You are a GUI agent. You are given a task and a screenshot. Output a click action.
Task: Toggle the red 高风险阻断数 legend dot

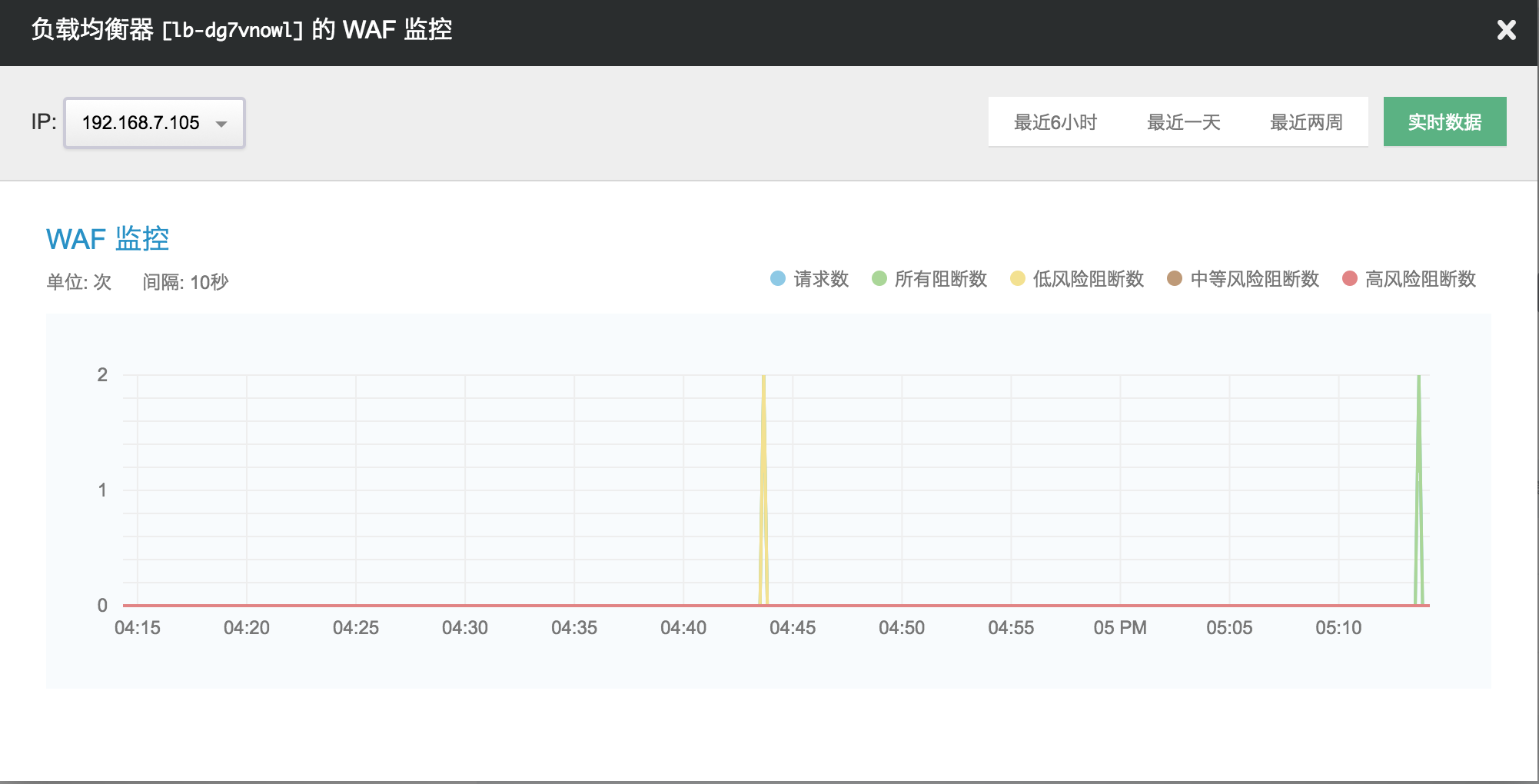(1350, 279)
